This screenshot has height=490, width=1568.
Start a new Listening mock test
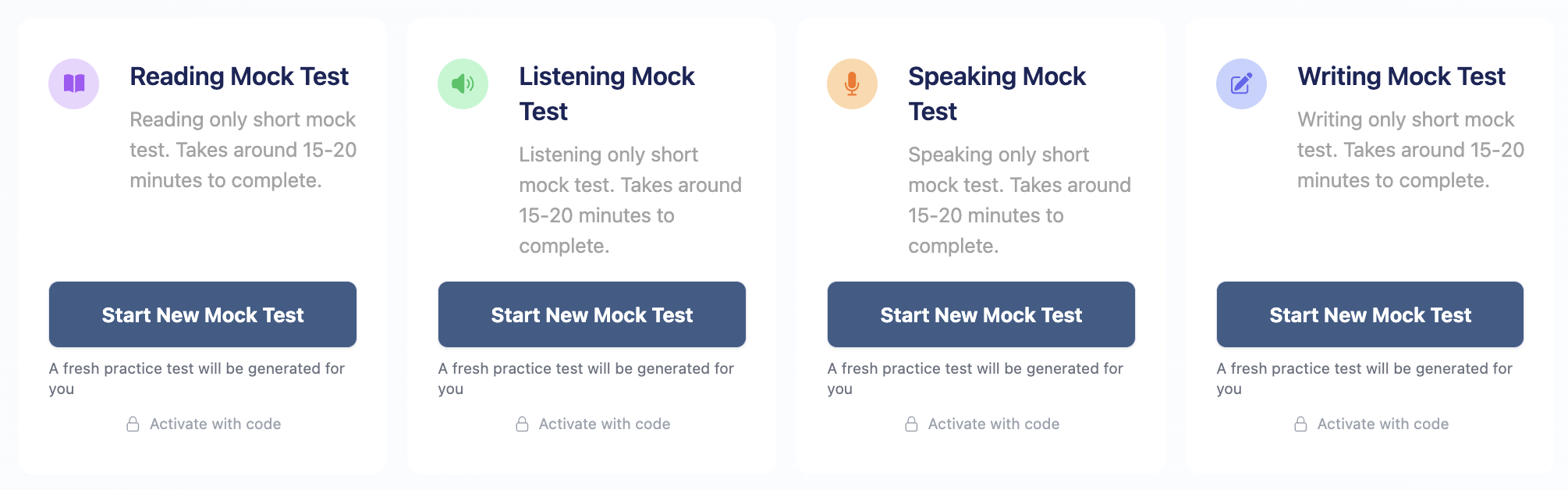(592, 314)
